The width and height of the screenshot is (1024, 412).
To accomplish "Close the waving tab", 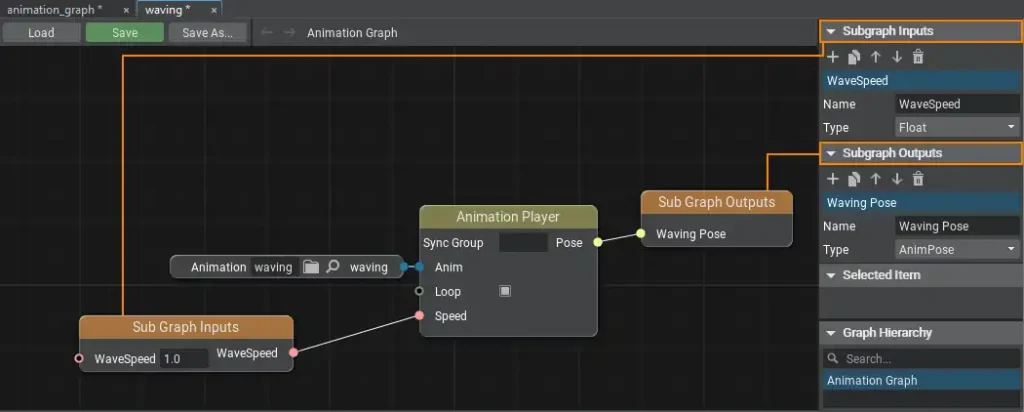I will point(214,10).
